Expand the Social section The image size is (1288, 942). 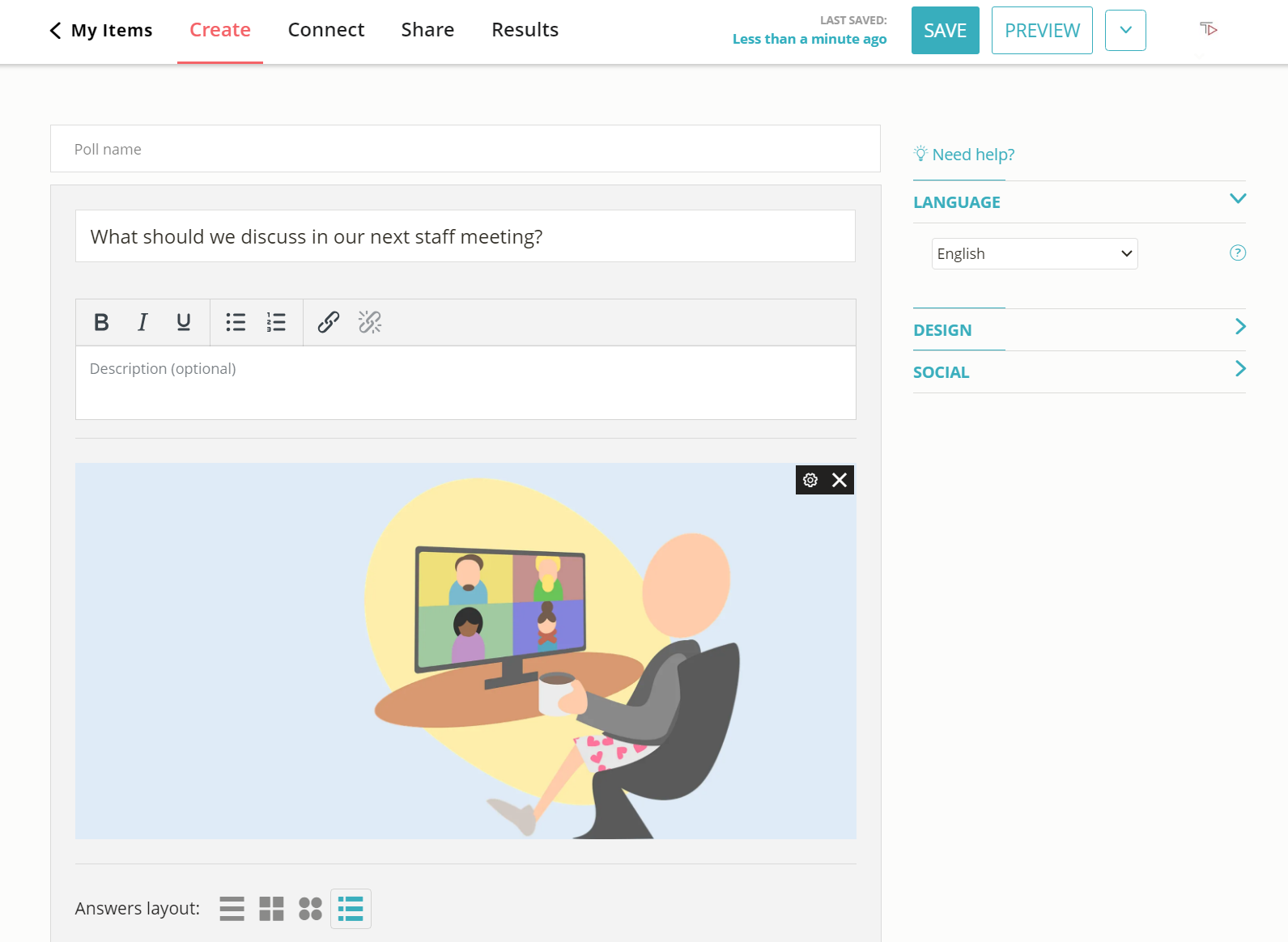click(1078, 372)
